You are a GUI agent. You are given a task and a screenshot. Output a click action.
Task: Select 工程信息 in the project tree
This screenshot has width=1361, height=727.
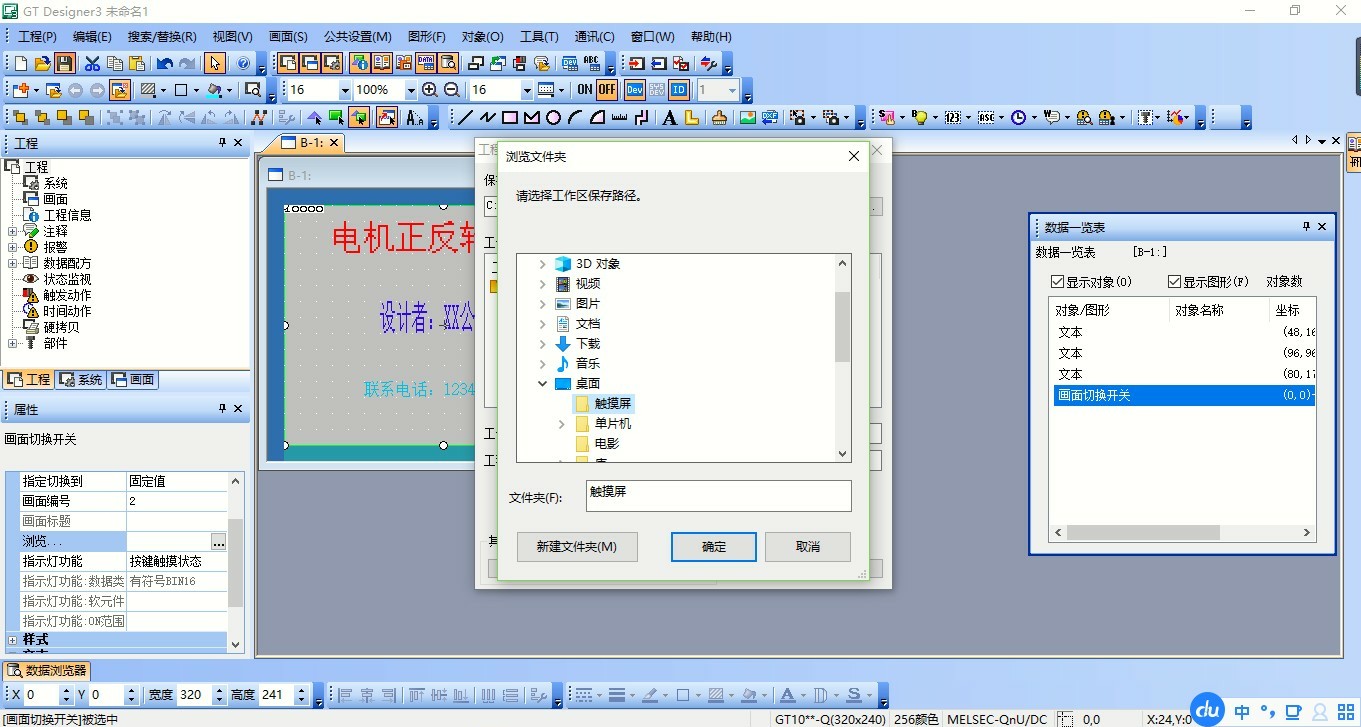67,215
